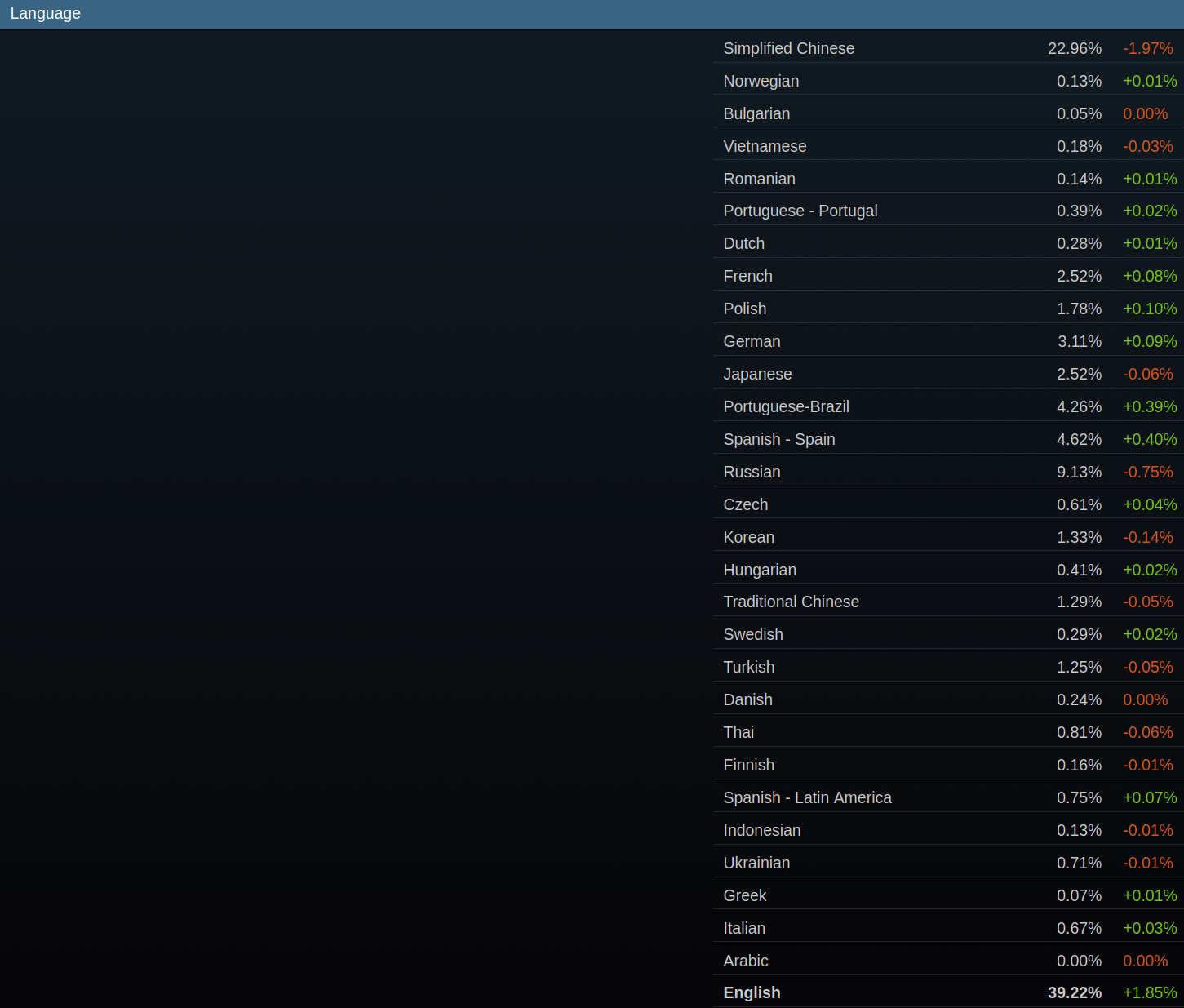The height and width of the screenshot is (1008, 1184).
Task: Select the Czech language label
Action: coord(746,504)
